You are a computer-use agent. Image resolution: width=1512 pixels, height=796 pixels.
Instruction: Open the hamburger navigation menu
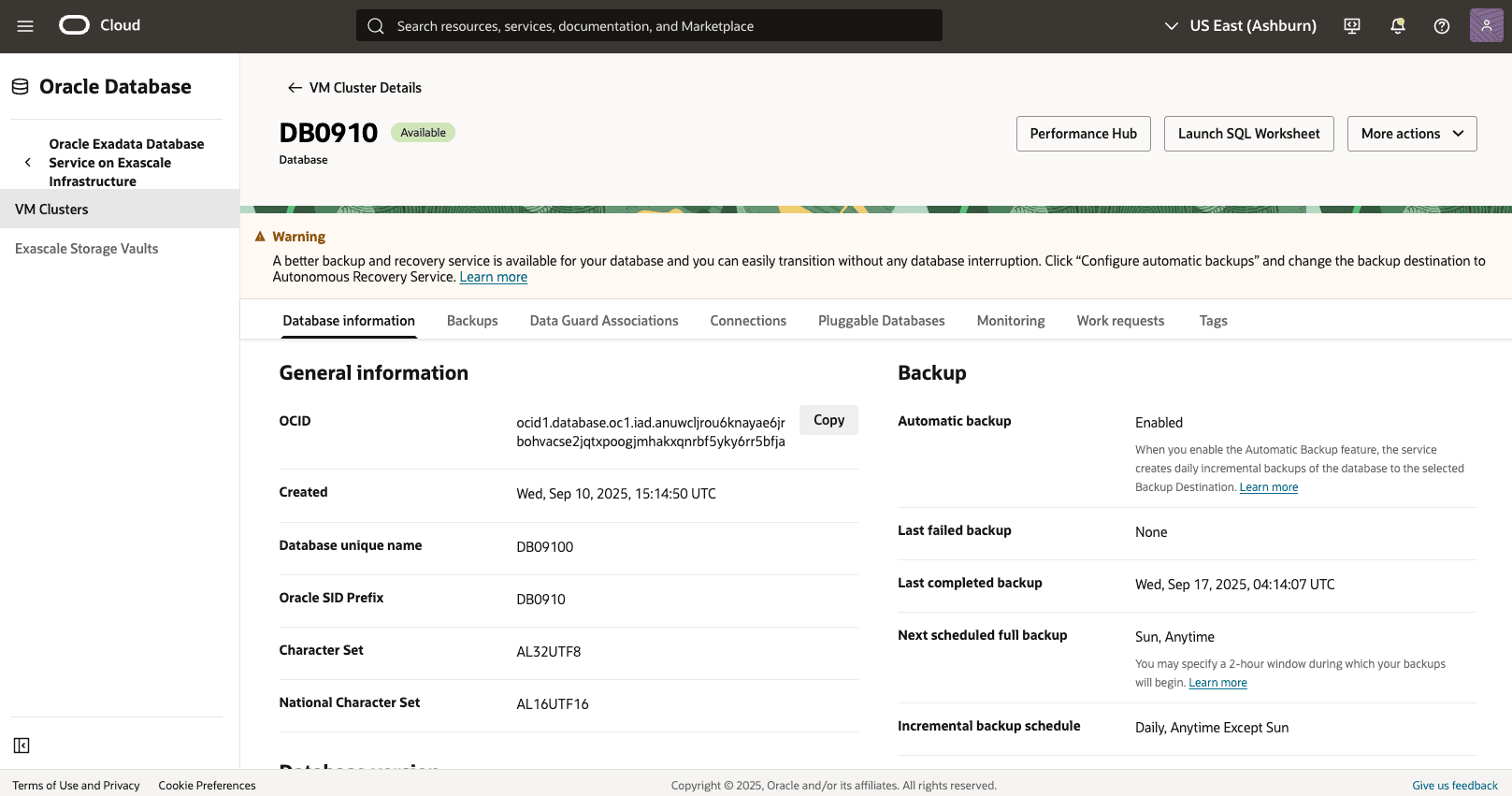coord(25,26)
